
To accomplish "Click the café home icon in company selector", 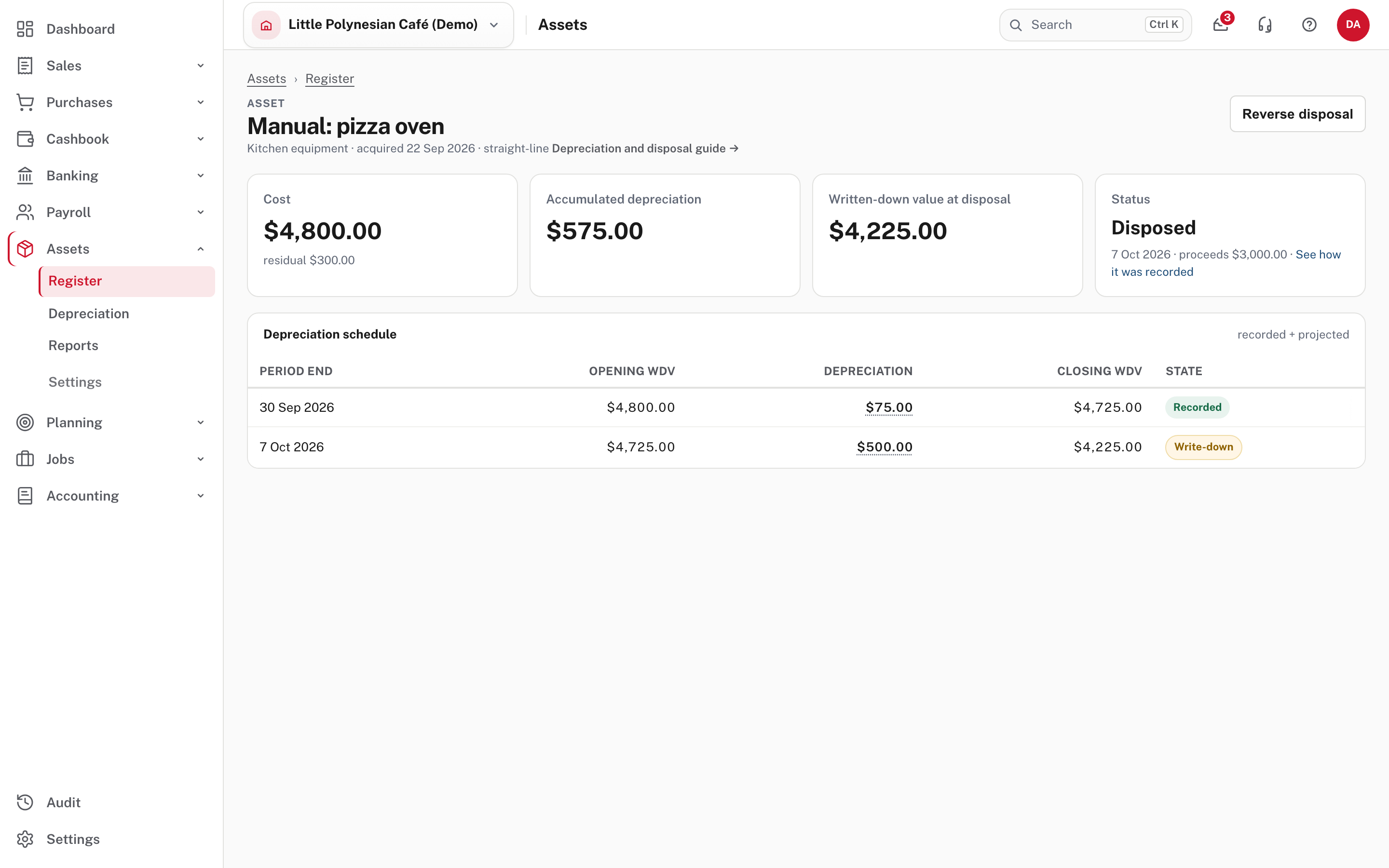I will click(266, 25).
